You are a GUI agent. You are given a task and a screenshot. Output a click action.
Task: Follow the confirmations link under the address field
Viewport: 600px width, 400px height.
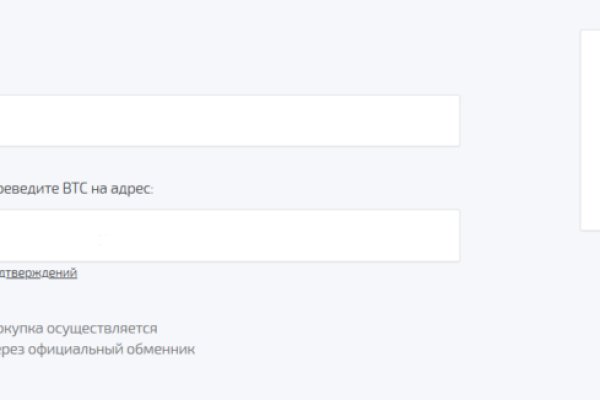(x=40, y=272)
